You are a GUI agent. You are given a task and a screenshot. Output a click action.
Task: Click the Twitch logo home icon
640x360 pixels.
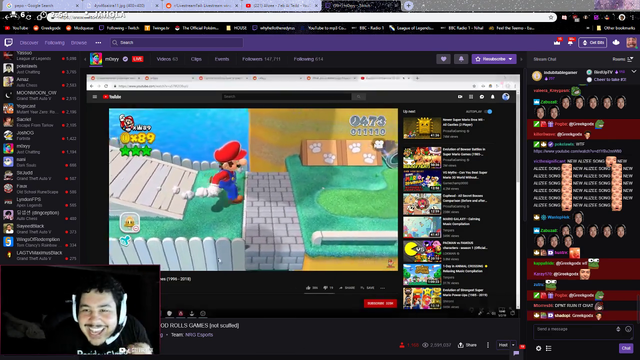click(x=9, y=42)
